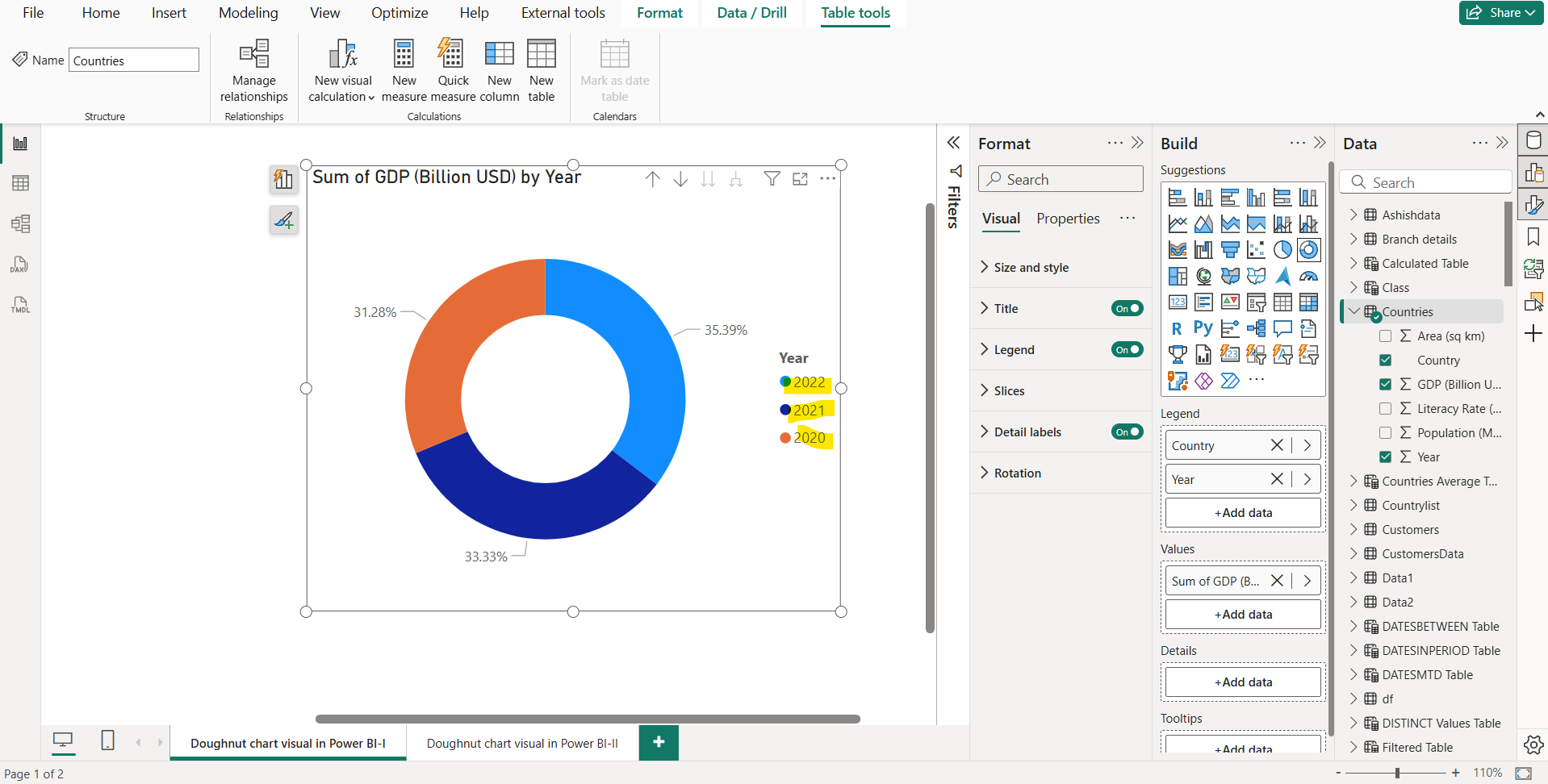Select the Python visual
Screen dimensions: 1548x784
pyautogui.click(x=1203, y=328)
